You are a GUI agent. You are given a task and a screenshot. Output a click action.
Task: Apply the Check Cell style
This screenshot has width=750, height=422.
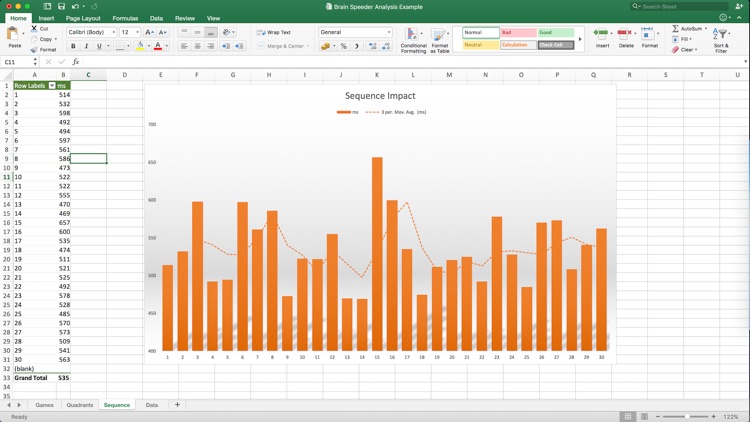click(x=556, y=45)
